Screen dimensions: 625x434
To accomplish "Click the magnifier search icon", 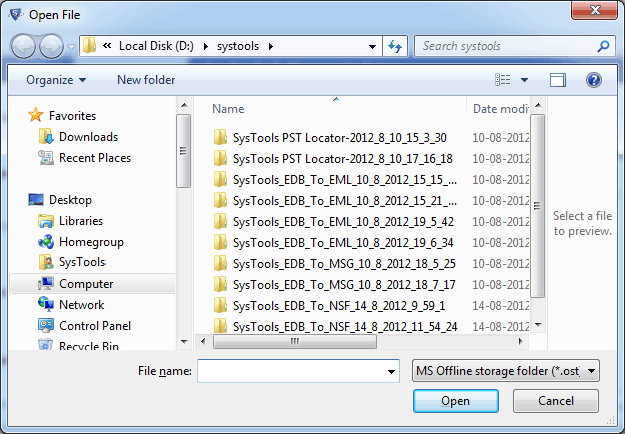I will [603, 46].
